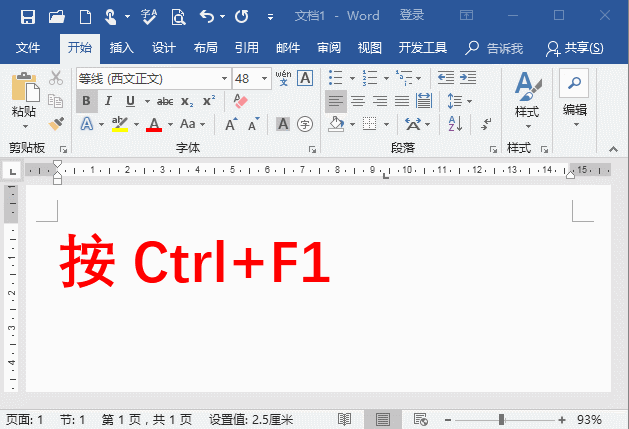Apply red font color
This screenshot has width=629, height=429.
[154, 124]
